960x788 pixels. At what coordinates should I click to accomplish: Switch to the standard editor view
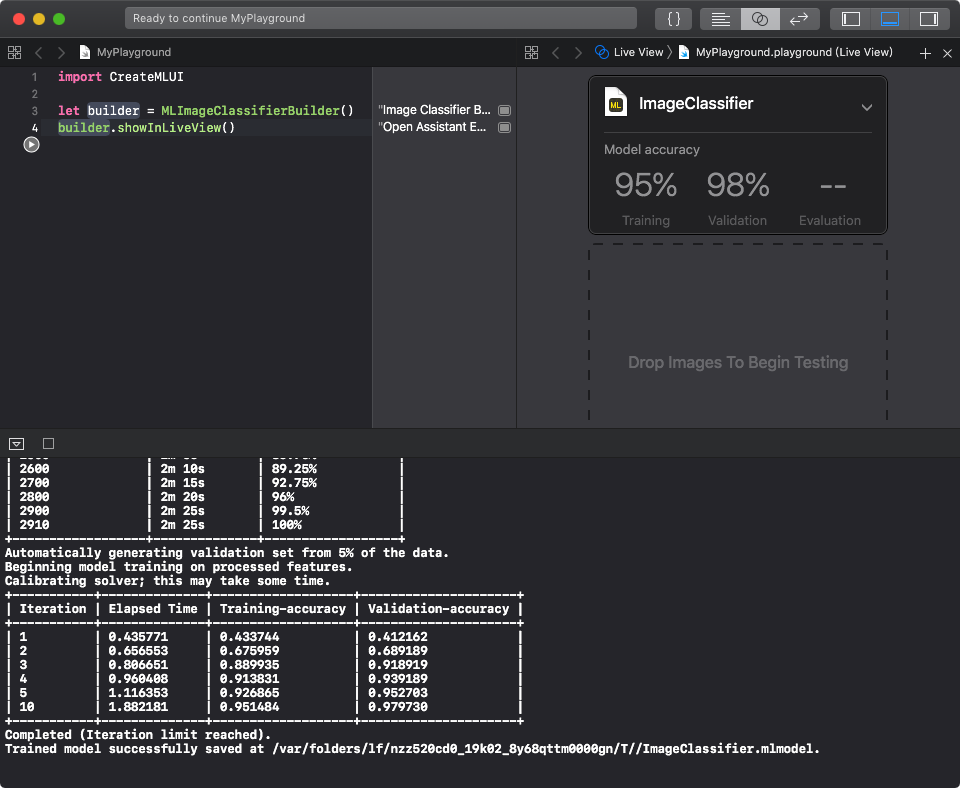tap(720, 19)
